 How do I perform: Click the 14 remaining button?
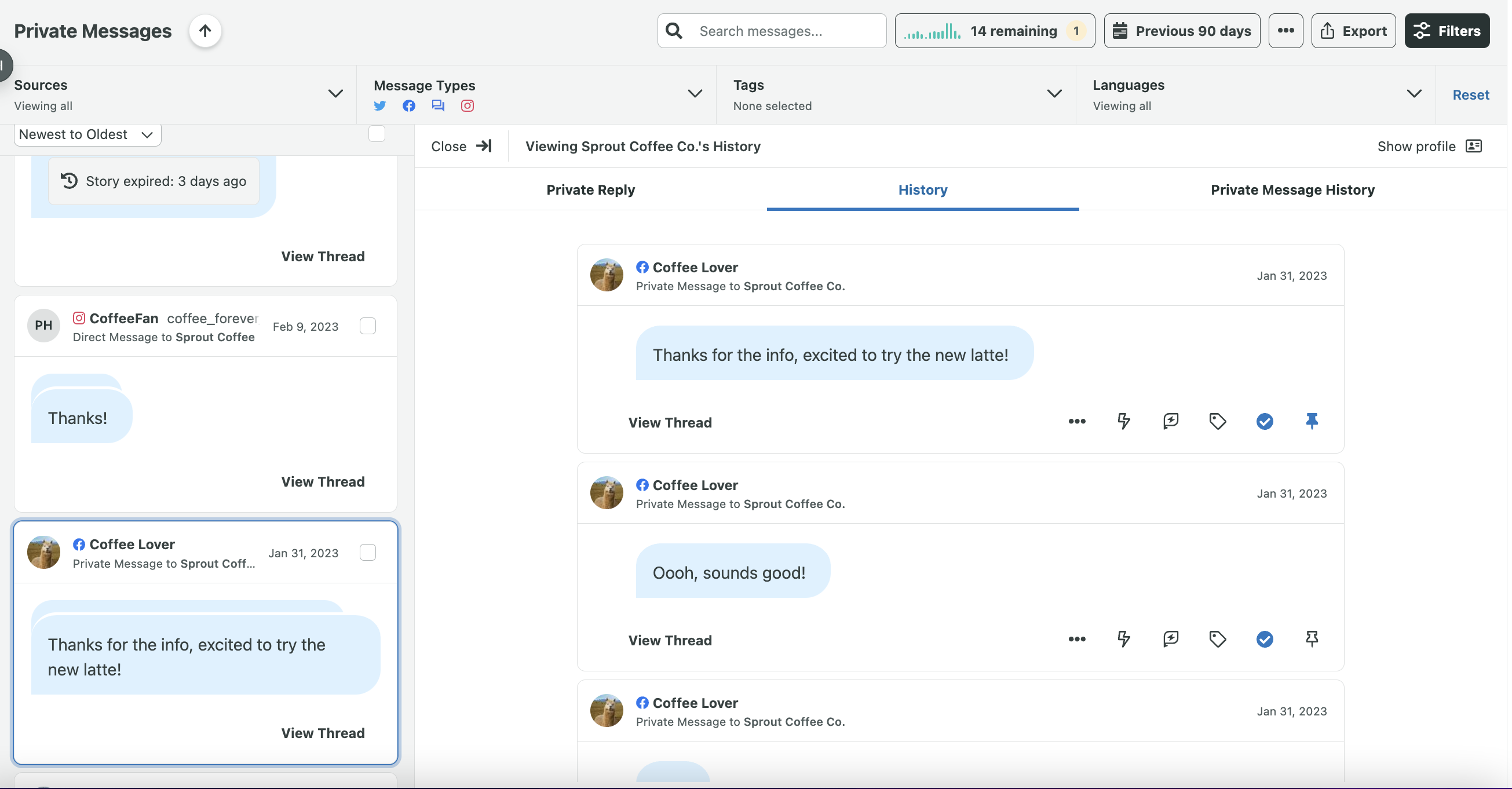994,31
